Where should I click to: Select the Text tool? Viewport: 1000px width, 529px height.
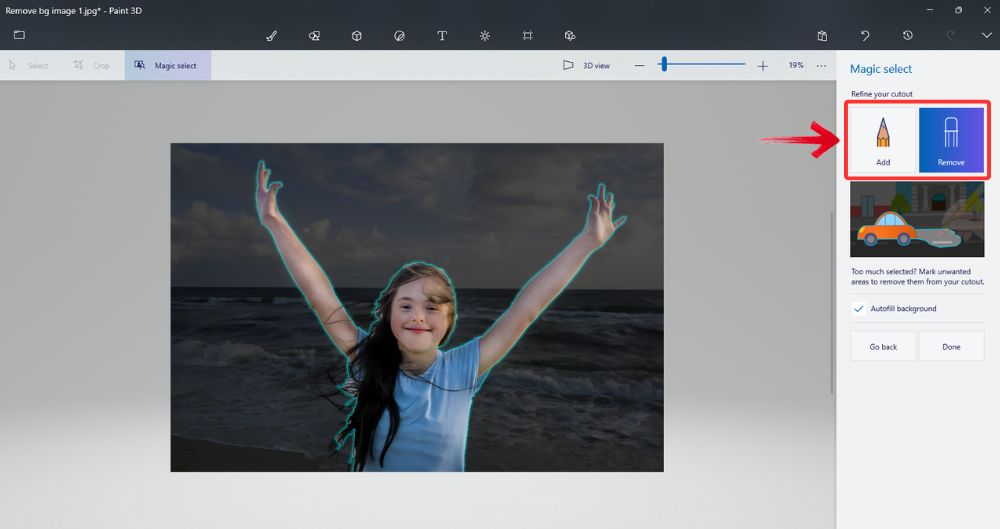click(x=442, y=35)
